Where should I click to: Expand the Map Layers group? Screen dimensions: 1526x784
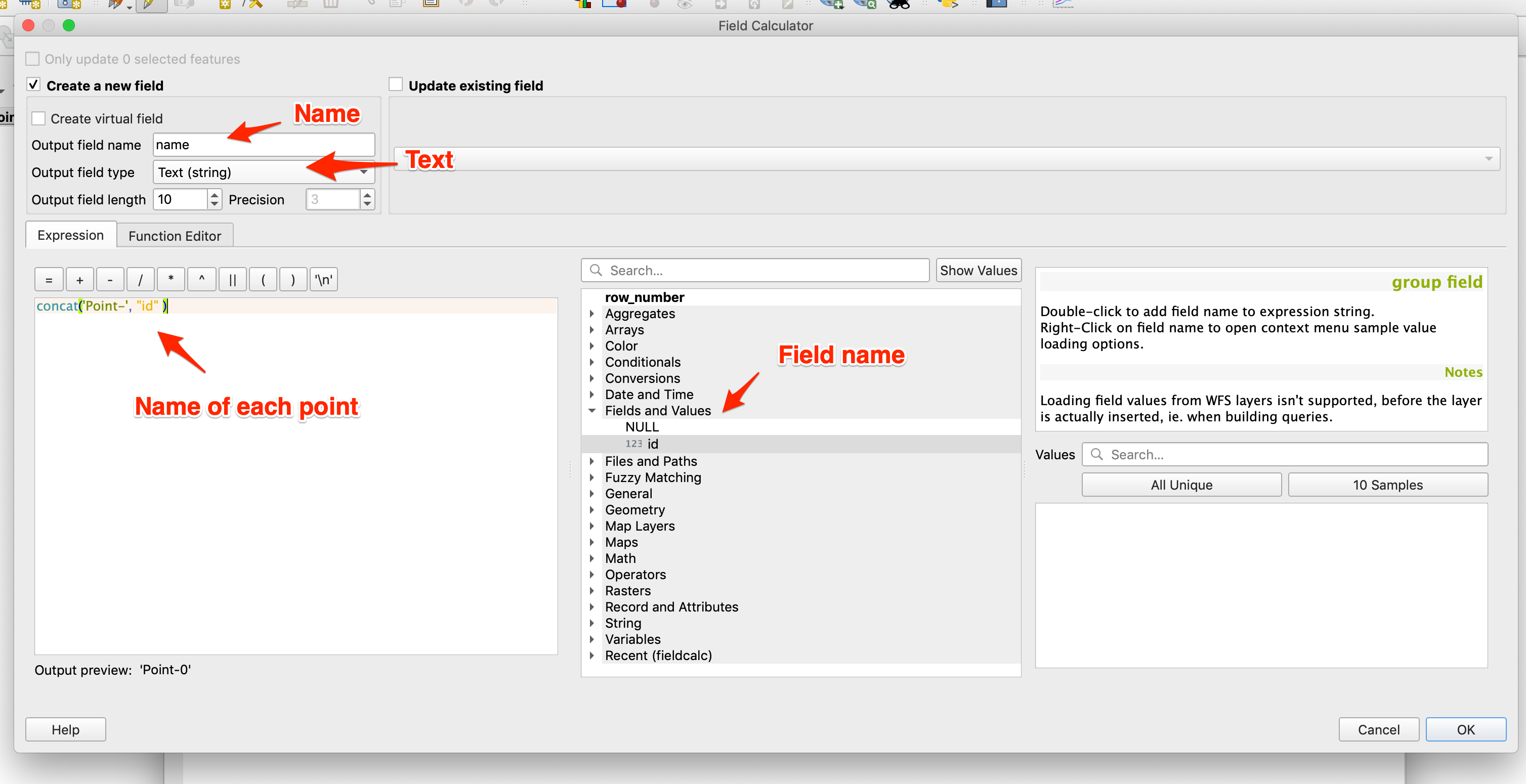pos(592,526)
